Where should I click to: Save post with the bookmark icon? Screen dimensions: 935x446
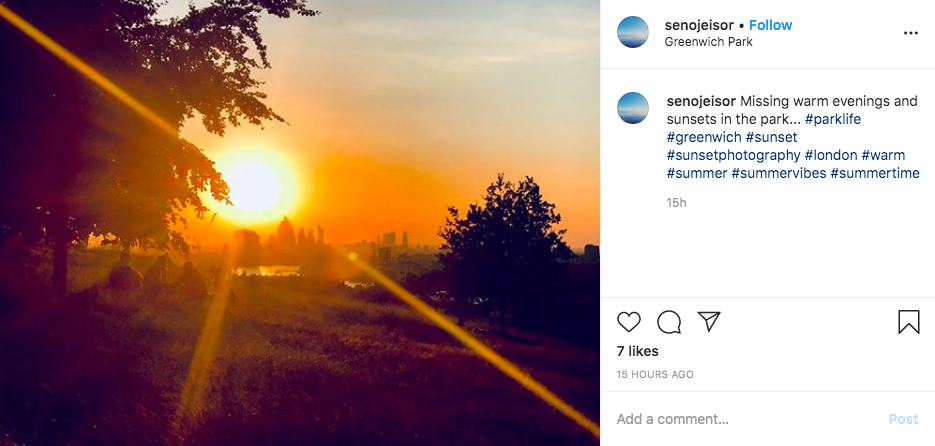908,321
